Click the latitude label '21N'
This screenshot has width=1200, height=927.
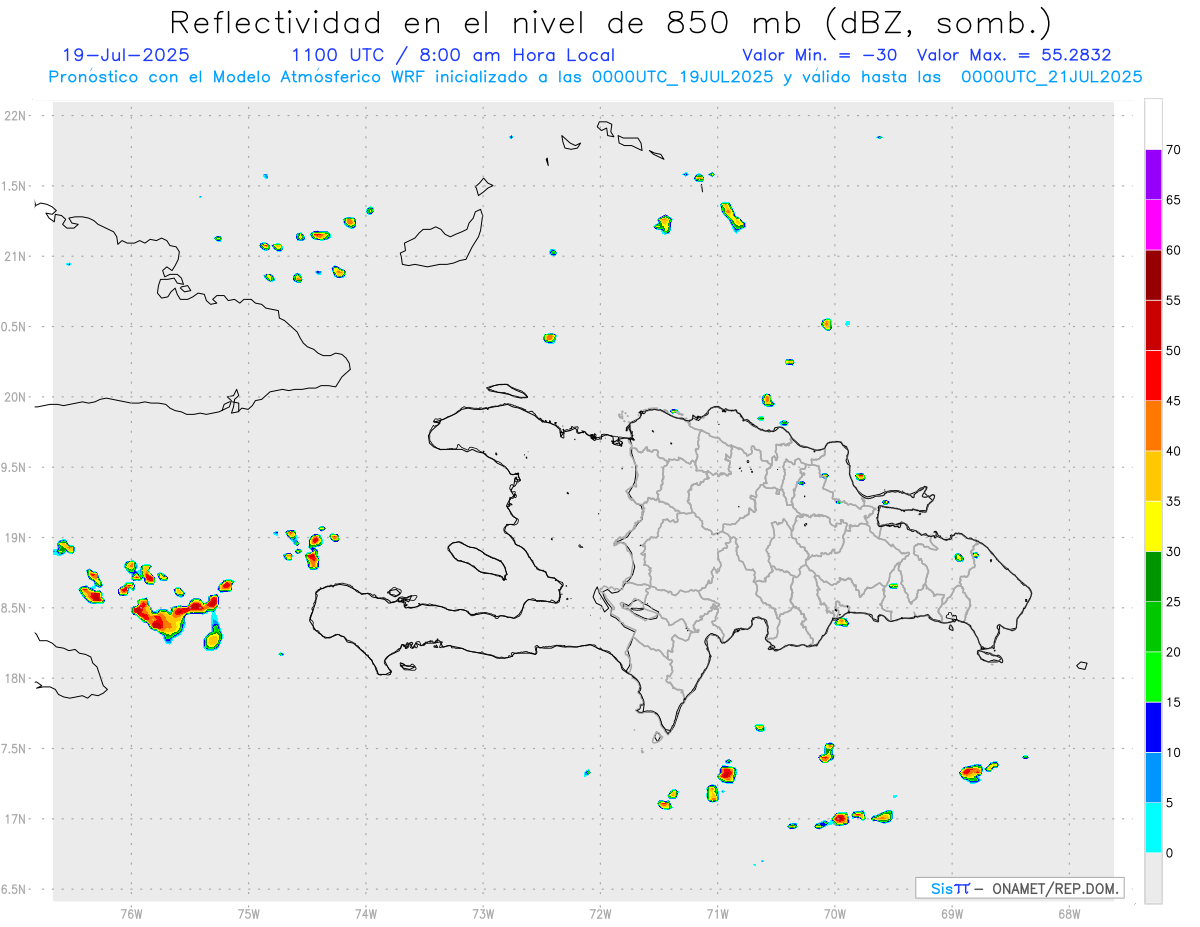tap(15, 257)
